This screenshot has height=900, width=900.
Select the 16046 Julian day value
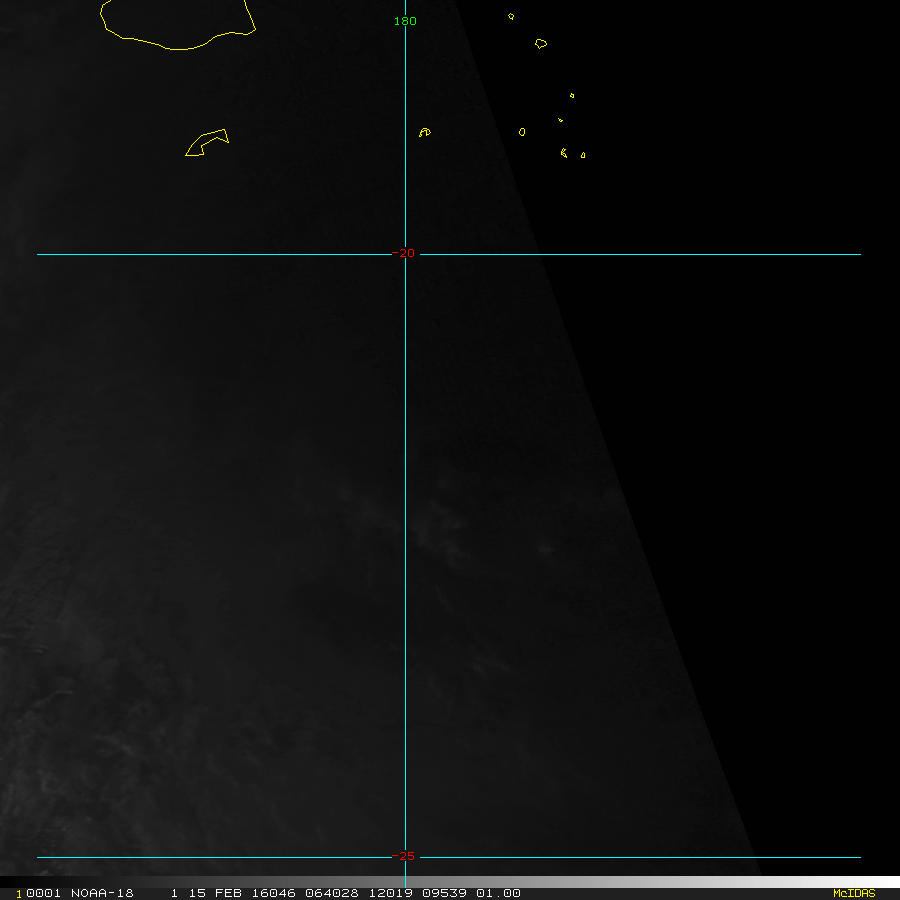pos(273,893)
